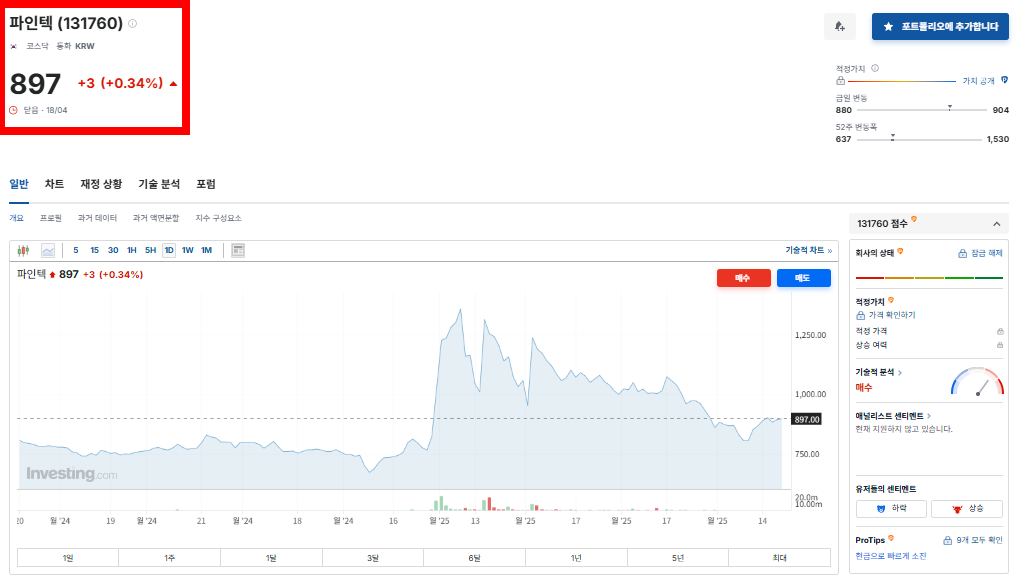The width and height of the screenshot is (1024, 575).
Task: Click the red 매수 button
Action: (743, 278)
